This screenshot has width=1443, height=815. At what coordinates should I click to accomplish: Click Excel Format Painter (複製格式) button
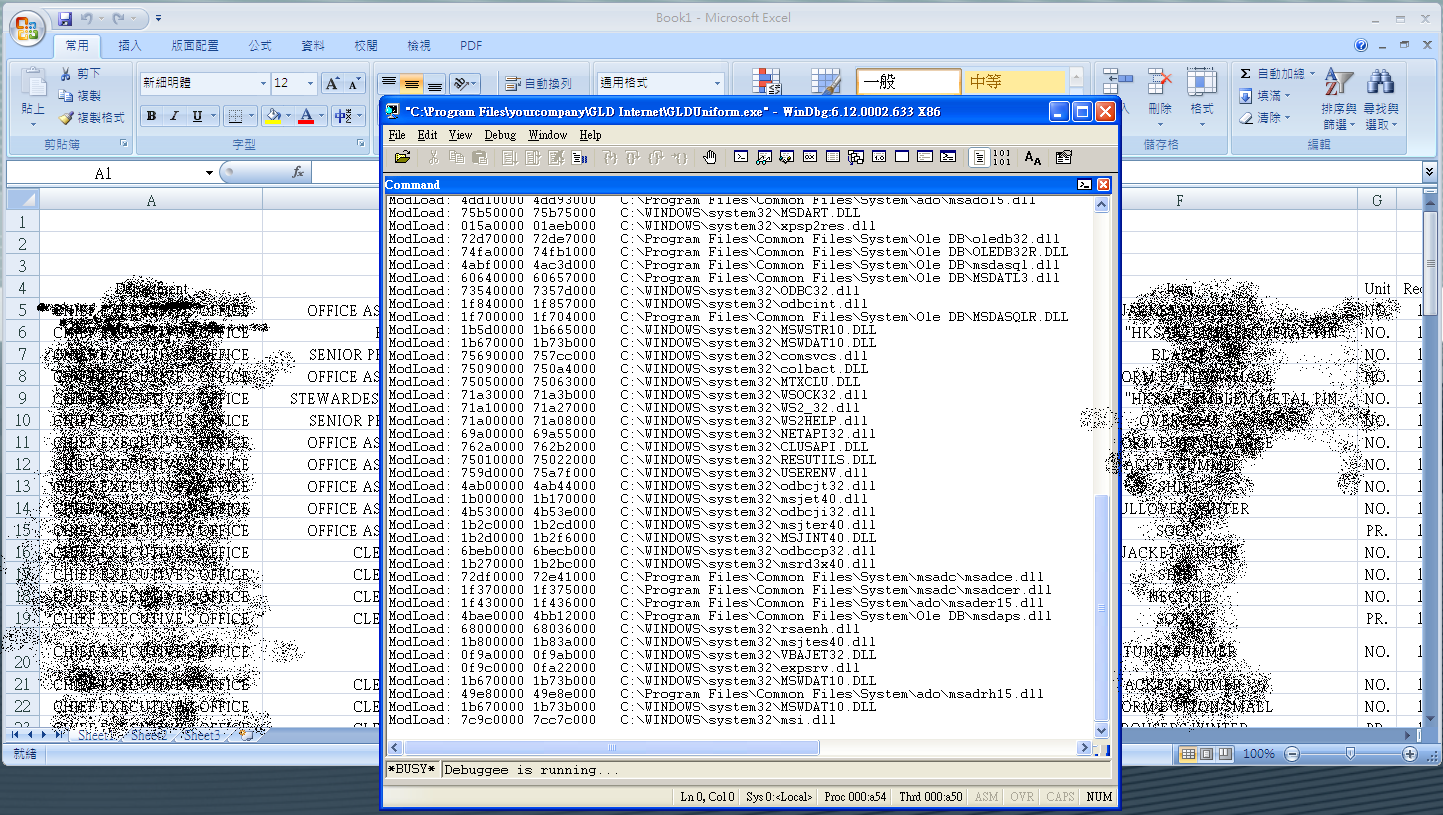(92, 118)
